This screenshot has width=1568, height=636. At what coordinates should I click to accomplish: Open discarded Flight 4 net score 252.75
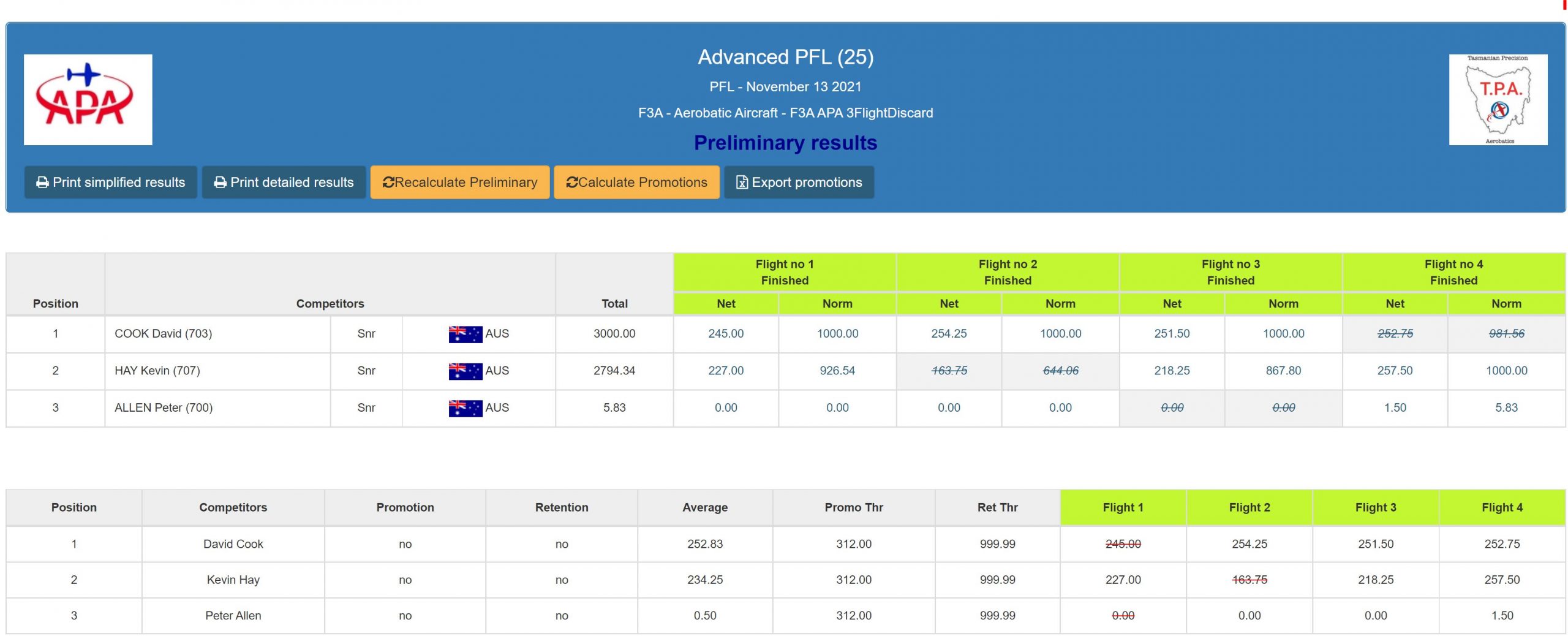click(1395, 334)
